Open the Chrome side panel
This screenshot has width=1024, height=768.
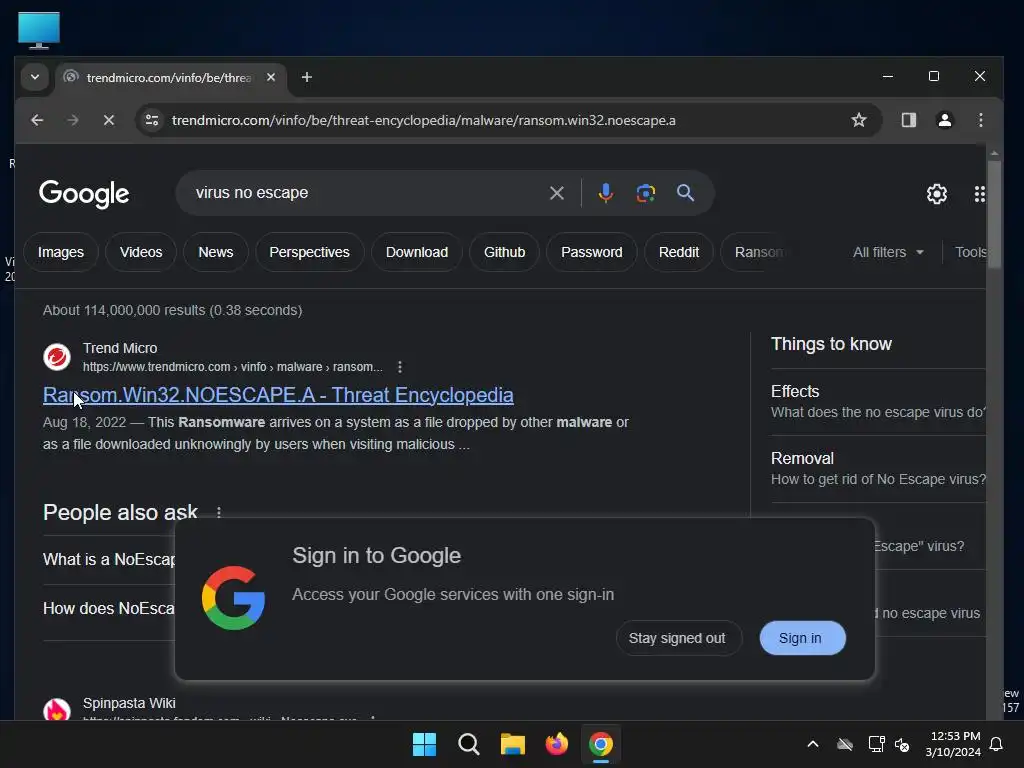pyautogui.click(x=908, y=120)
